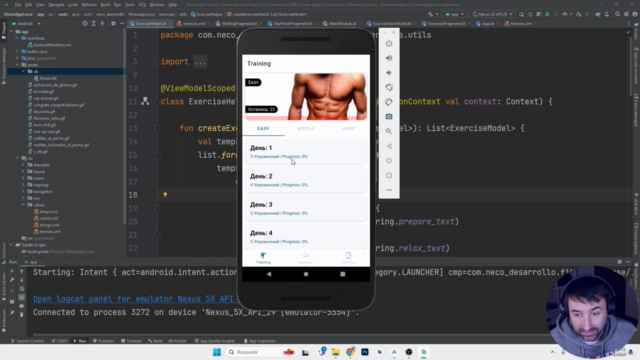Screen dimensions: 640x360
Task: Open Nexus 5X API 29 device dropdown
Action: tap(492, 14)
